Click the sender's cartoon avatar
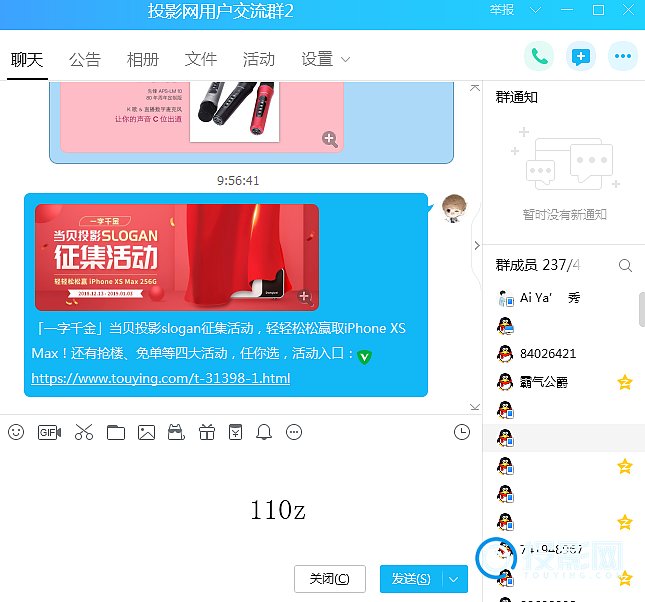The image size is (645, 602). click(454, 208)
